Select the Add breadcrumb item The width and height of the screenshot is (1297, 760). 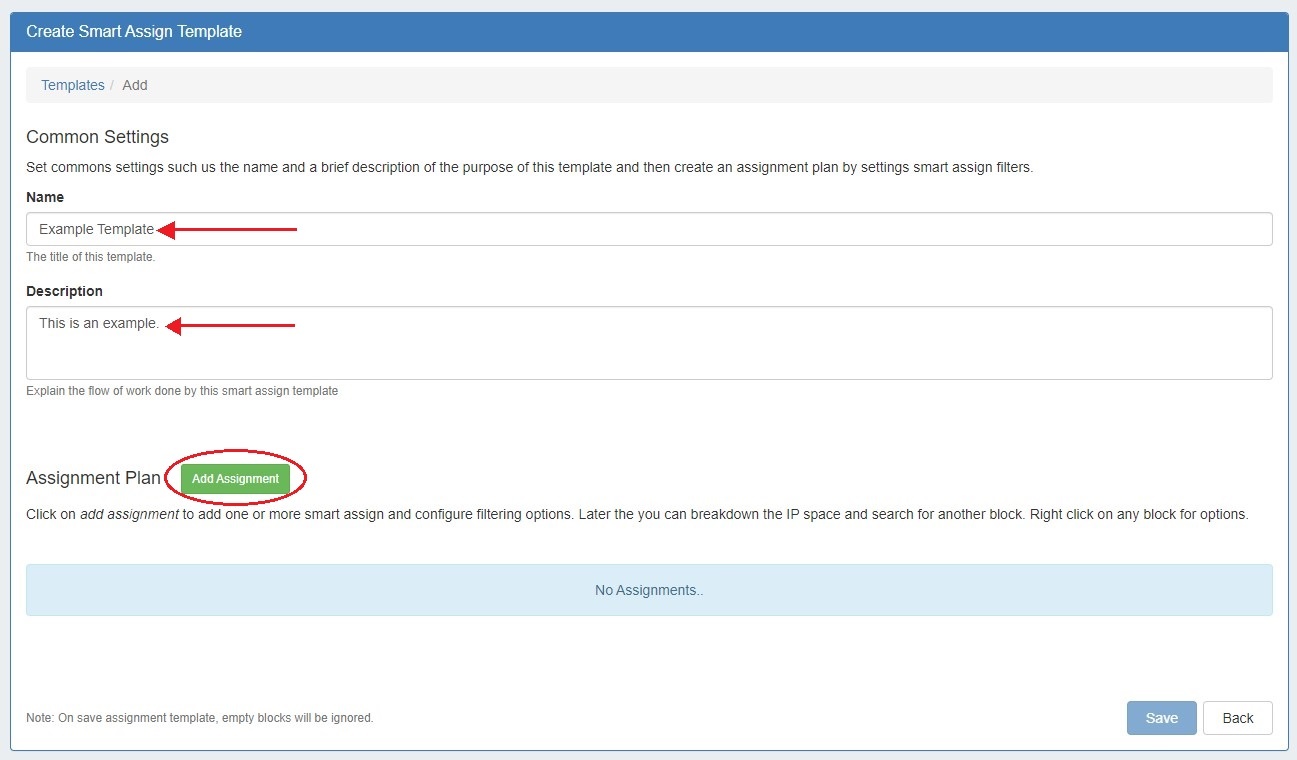pos(135,85)
